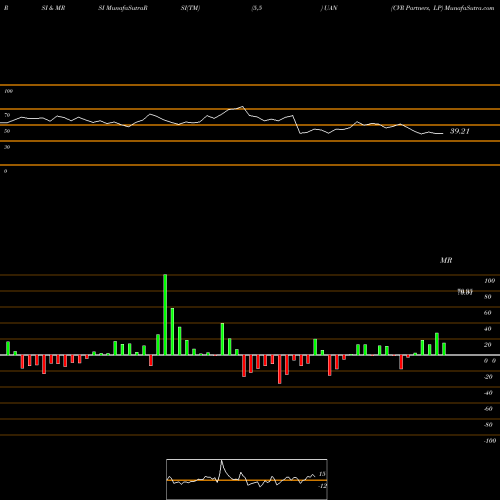This screenshot has width=500, height=500.
Task: Click the -12 label in the mini chart
Action: [323, 486]
